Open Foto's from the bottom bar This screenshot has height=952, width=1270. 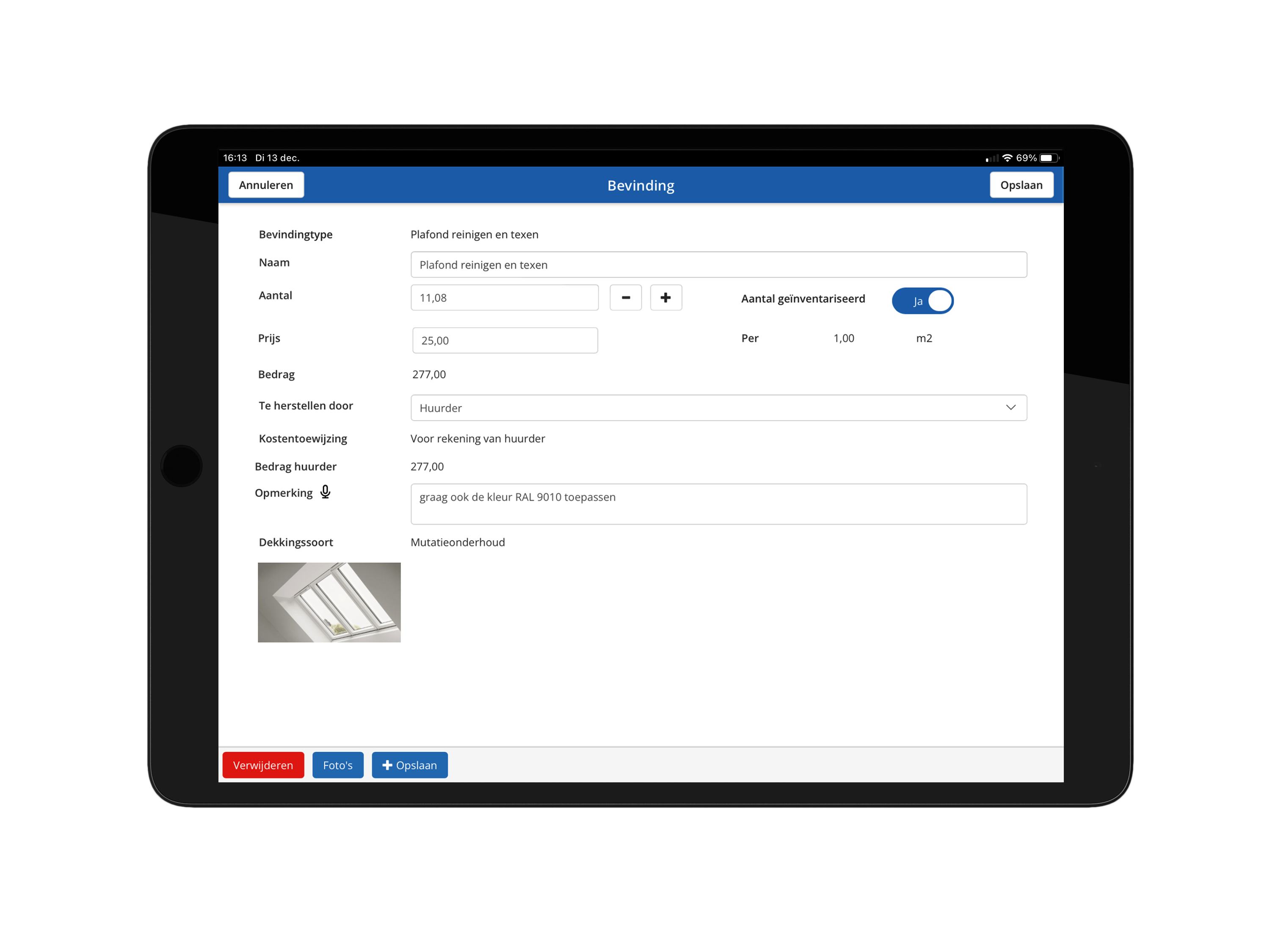(337, 765)
